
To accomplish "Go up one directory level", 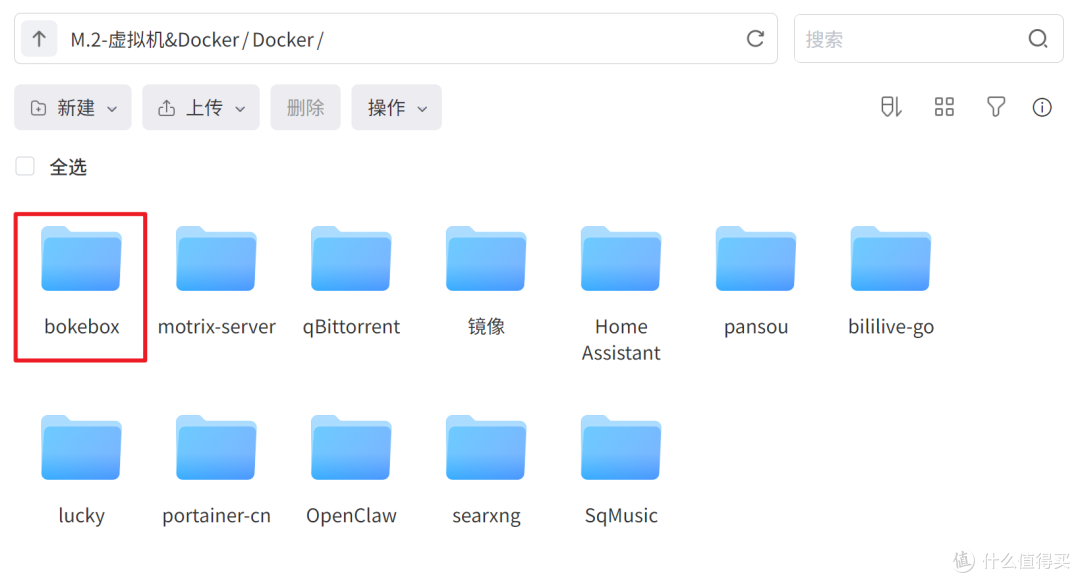I will 39,39.
